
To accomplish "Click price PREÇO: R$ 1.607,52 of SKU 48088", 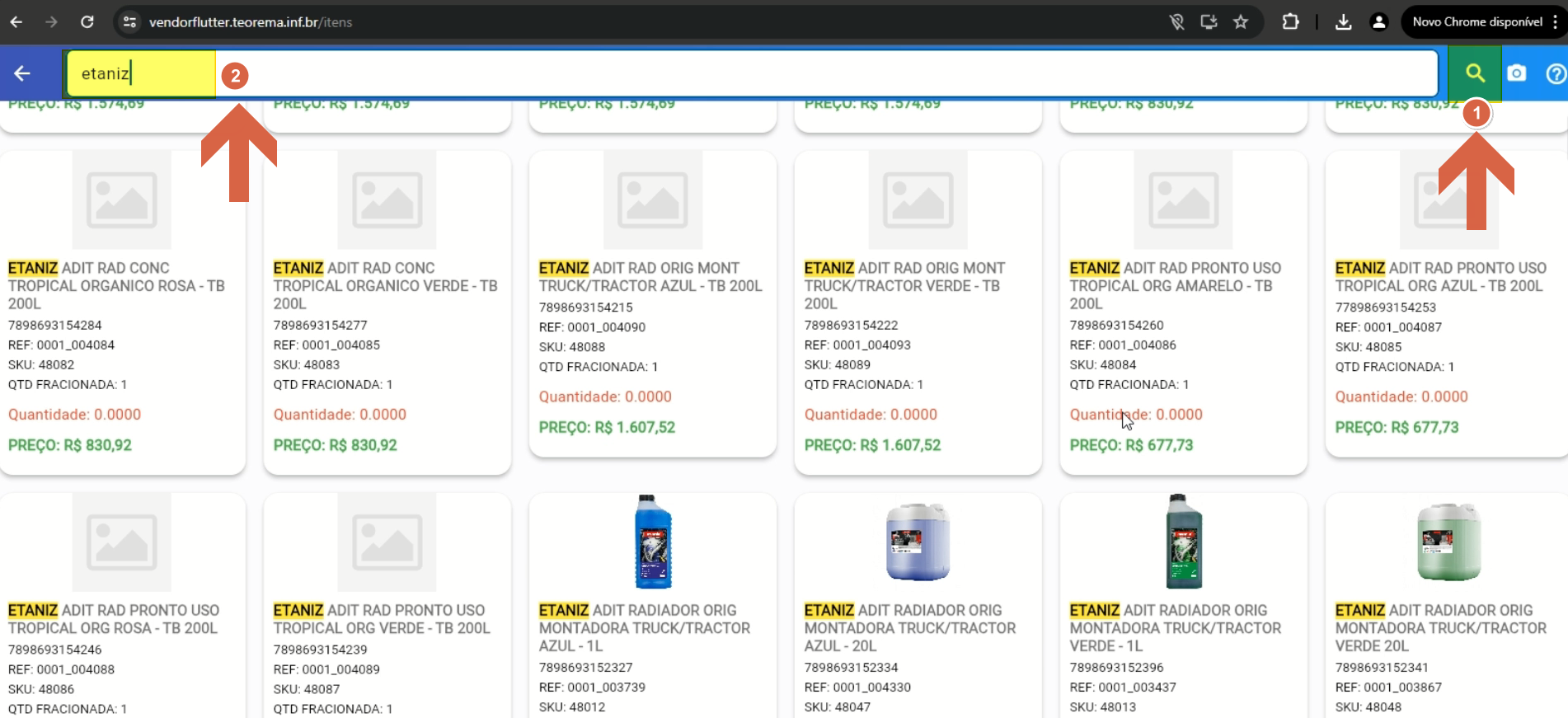I will pyautogui.click(x=607, y=427).
